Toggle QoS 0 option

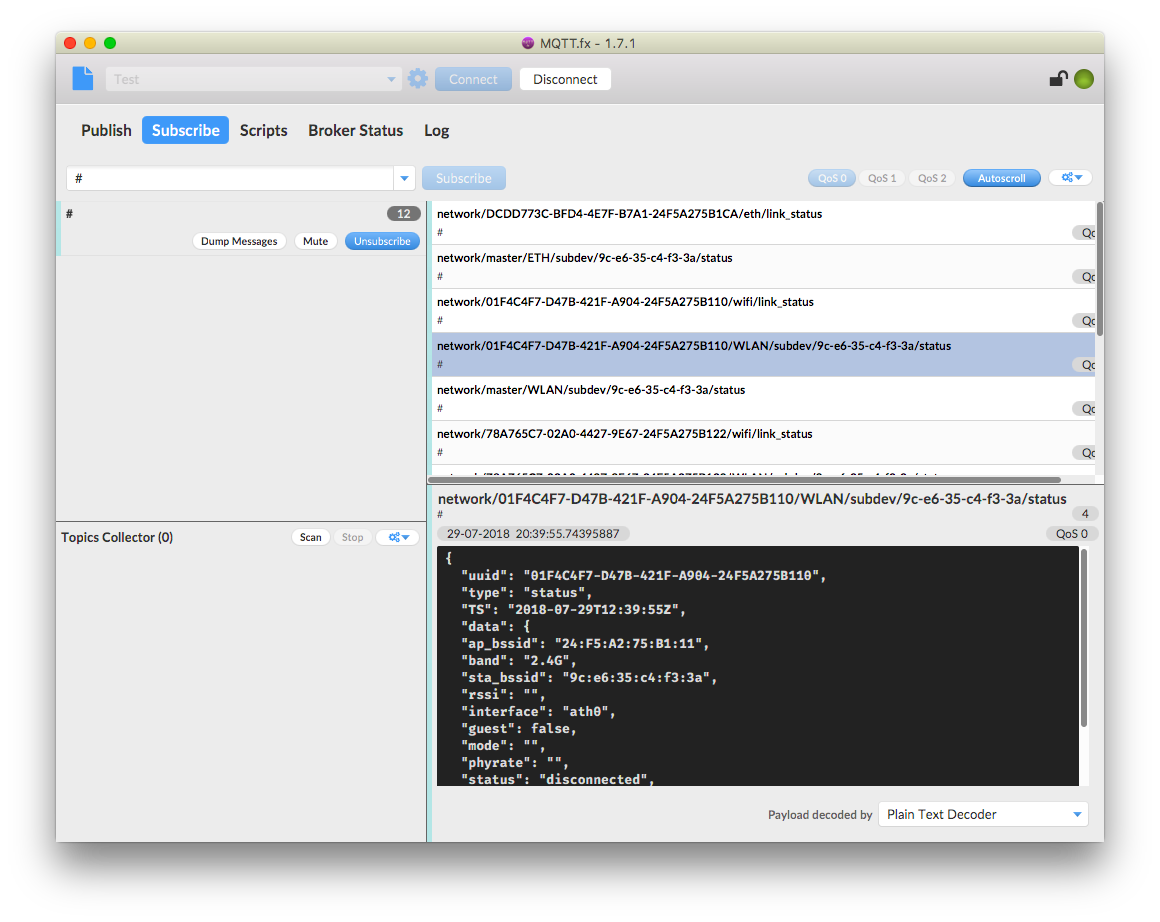point(832,178)
